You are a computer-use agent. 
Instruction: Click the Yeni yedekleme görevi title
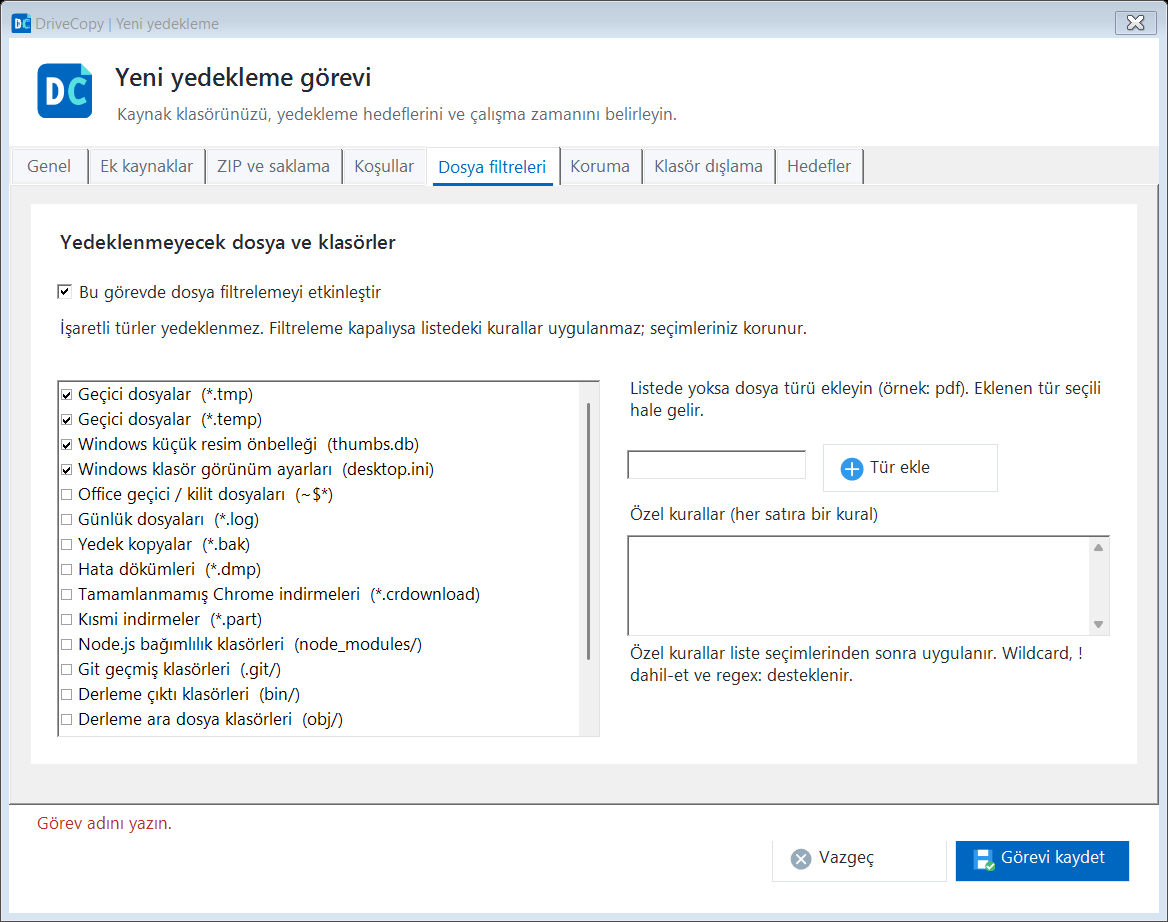[x=243, y=77]
